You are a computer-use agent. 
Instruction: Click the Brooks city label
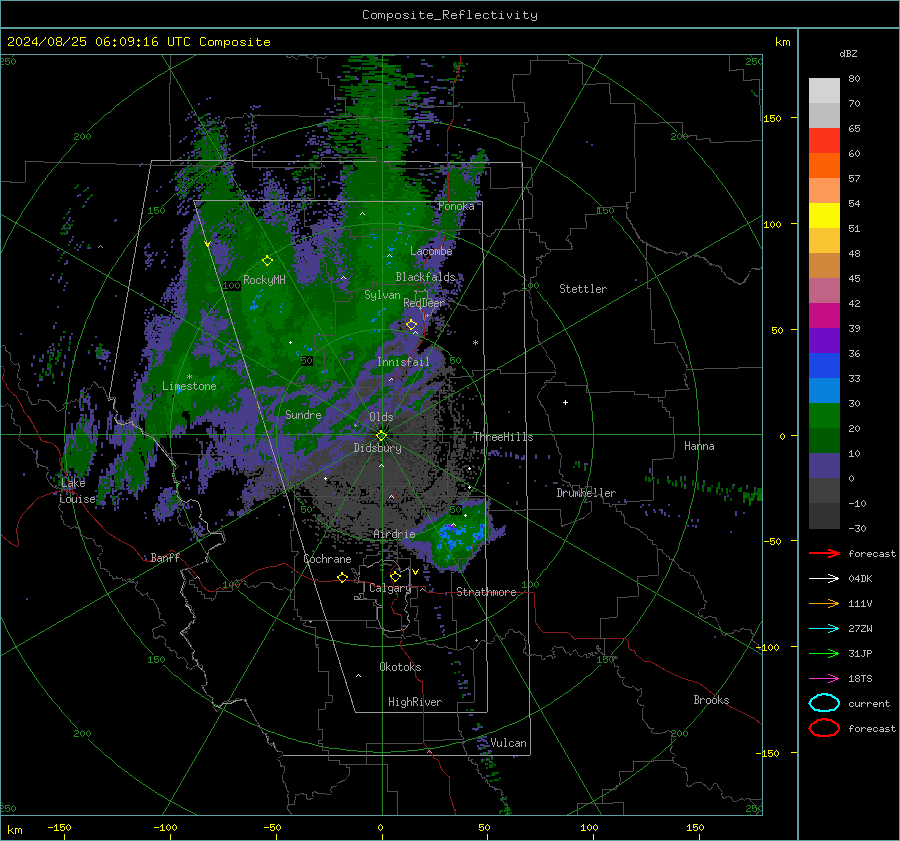click(711, 700)
